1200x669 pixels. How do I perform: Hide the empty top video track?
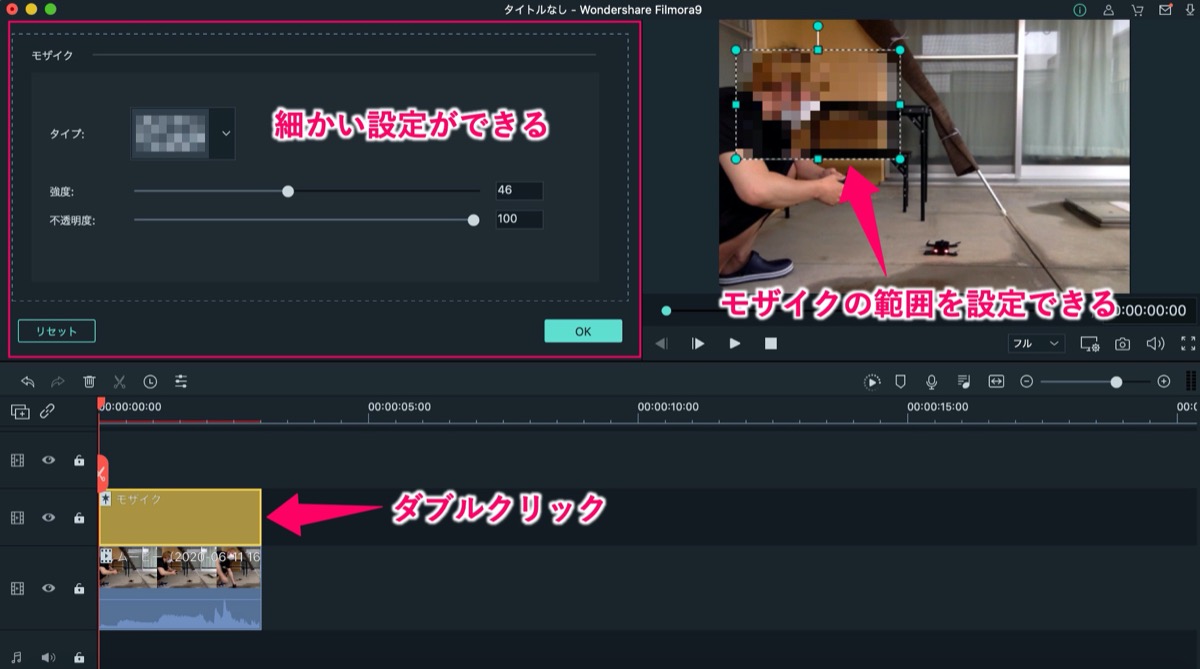click(x=48, y=460)
